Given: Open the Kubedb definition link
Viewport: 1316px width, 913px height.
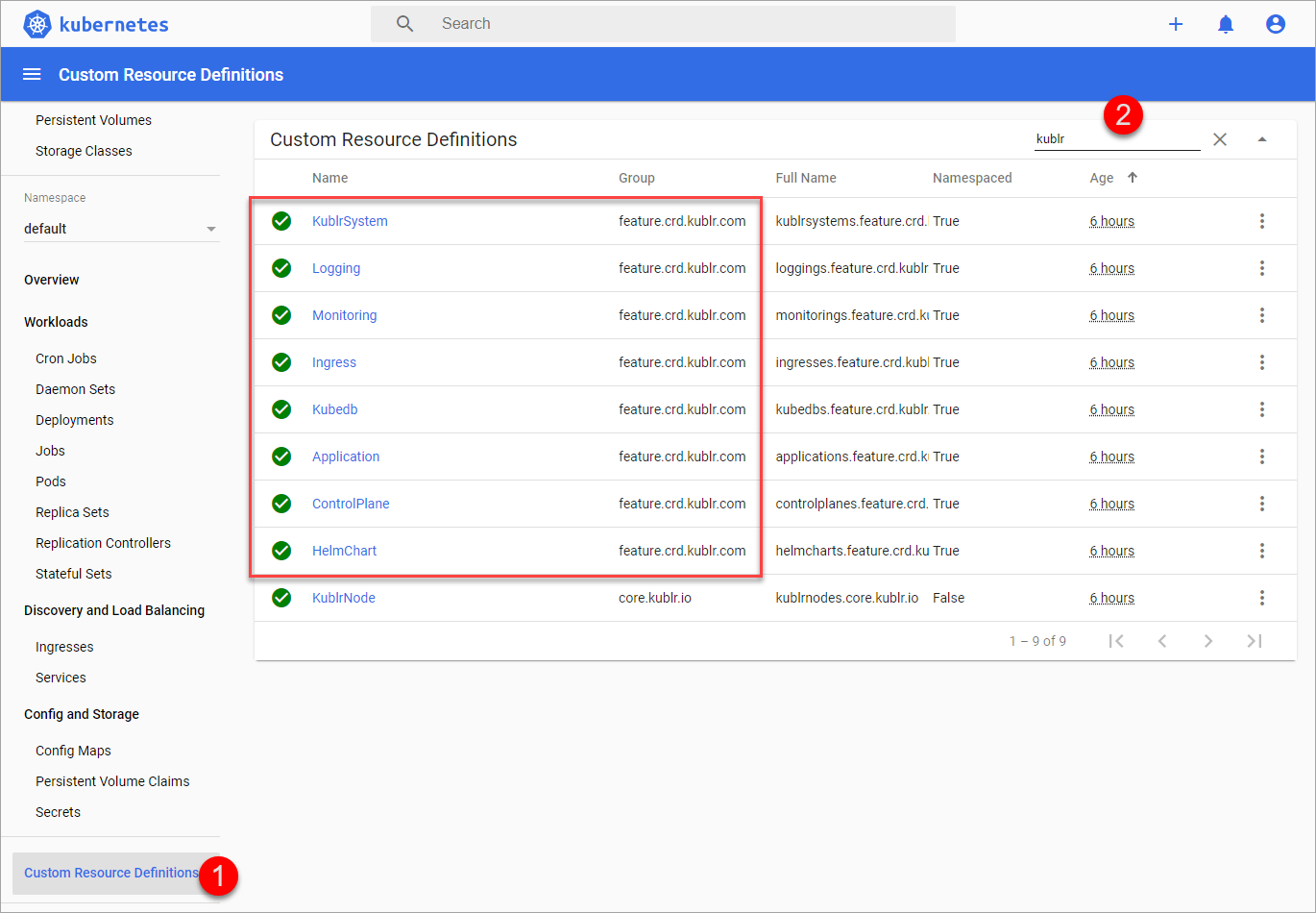Looking at the screenshot, I should [x=335, y=409].
